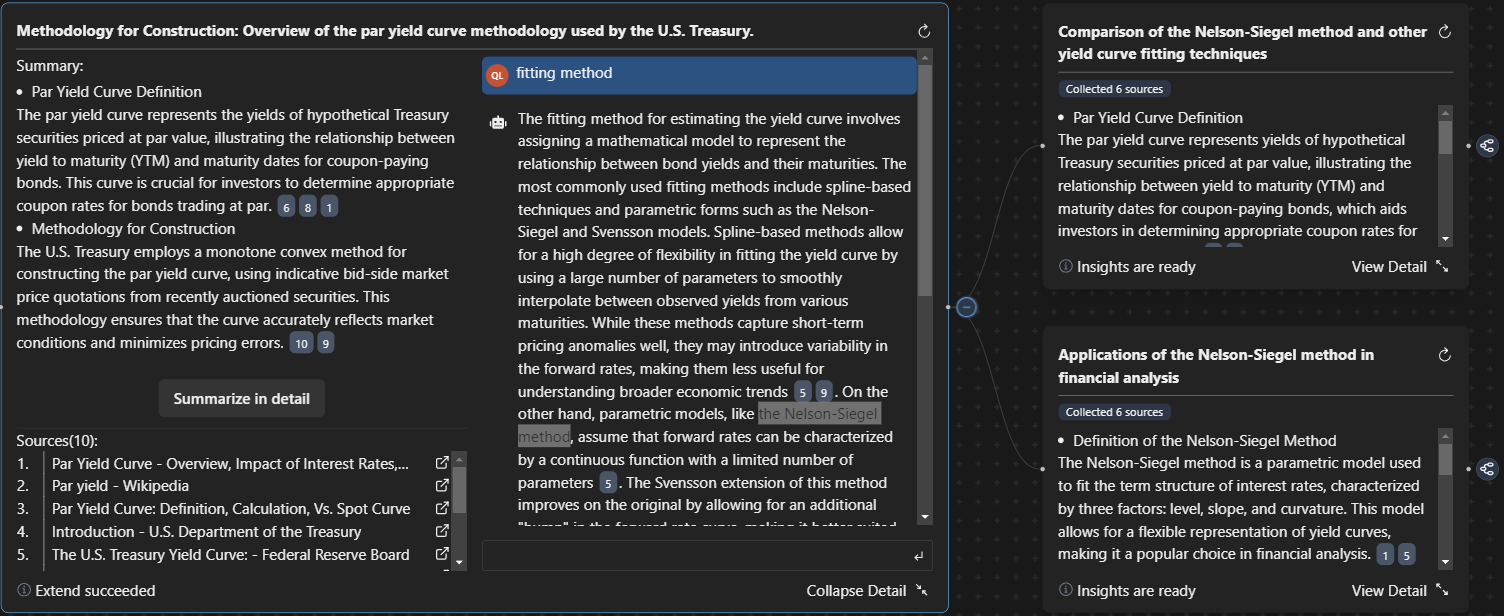Open View Detail on Applications card
Screen dimensions: 1504x616
click(1398, 591)
